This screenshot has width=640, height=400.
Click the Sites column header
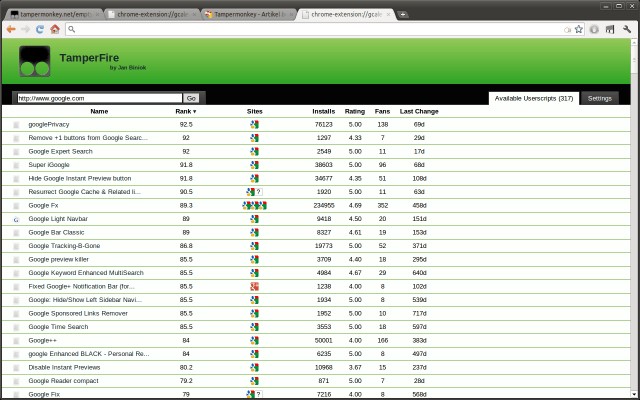pyautogui.click(x=255, y=111)
